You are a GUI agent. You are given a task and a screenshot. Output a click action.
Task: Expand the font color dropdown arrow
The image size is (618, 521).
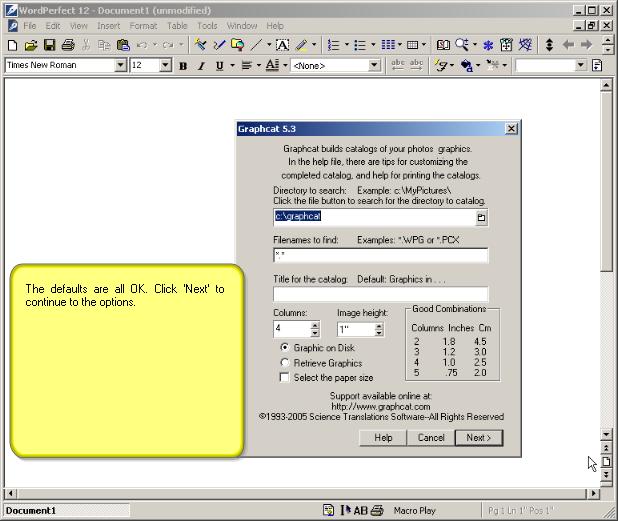pyautogui.click(x=285, y=65)
